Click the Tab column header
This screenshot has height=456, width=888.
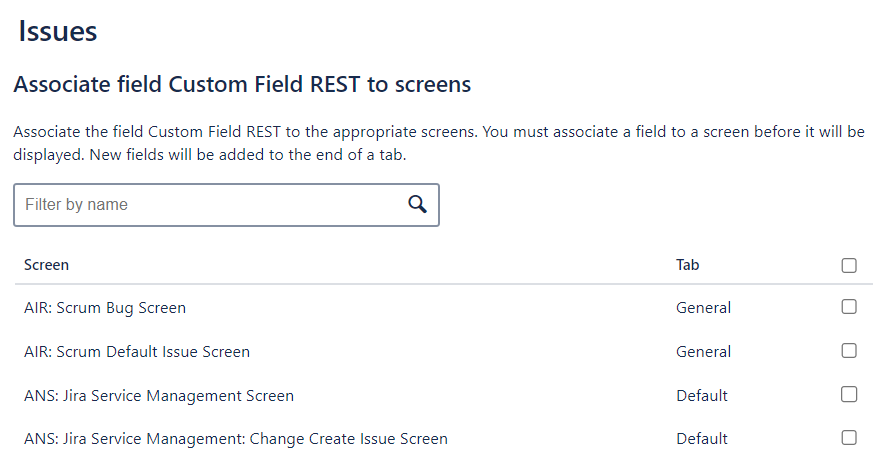point(688,265)
